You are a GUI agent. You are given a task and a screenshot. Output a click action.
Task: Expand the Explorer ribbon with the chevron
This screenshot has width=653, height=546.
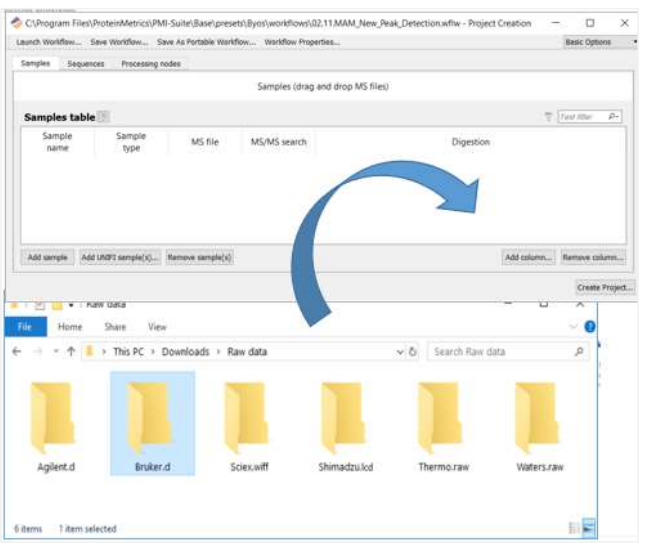pos(573,327)
